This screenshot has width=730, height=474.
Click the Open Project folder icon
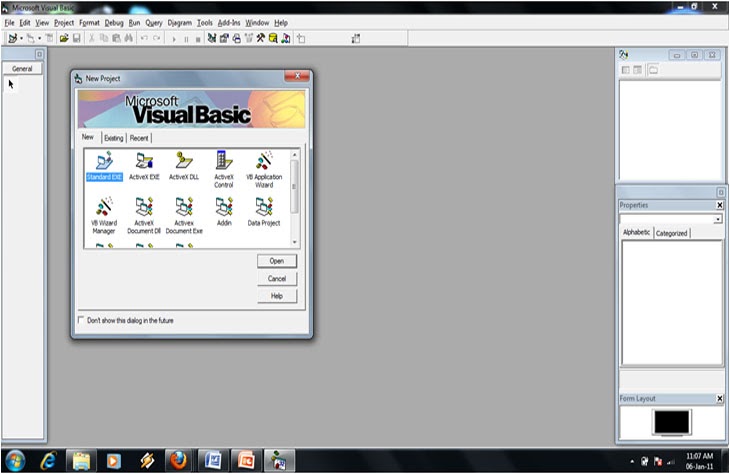64,39
